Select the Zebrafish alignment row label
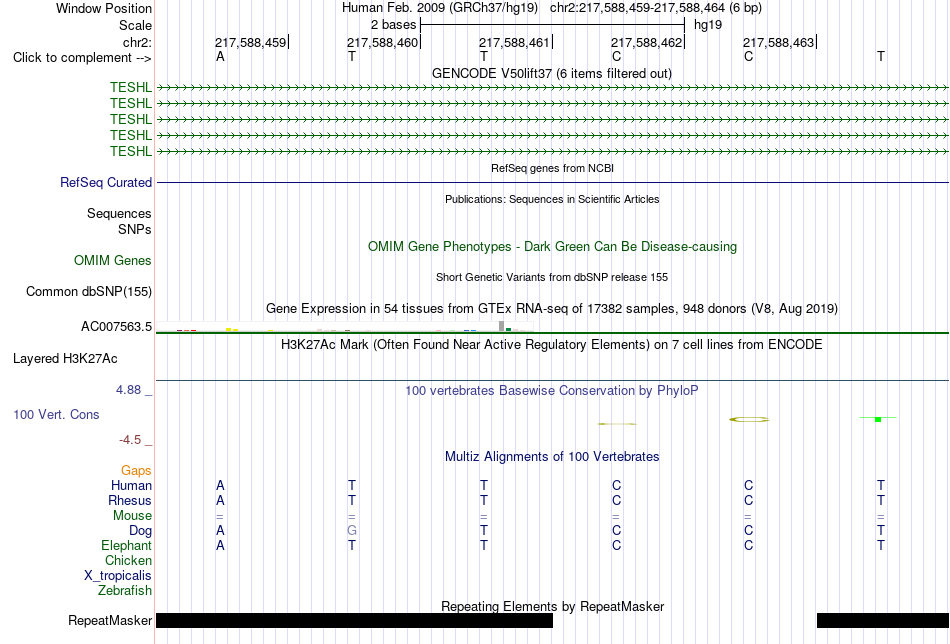 point(125,590)
